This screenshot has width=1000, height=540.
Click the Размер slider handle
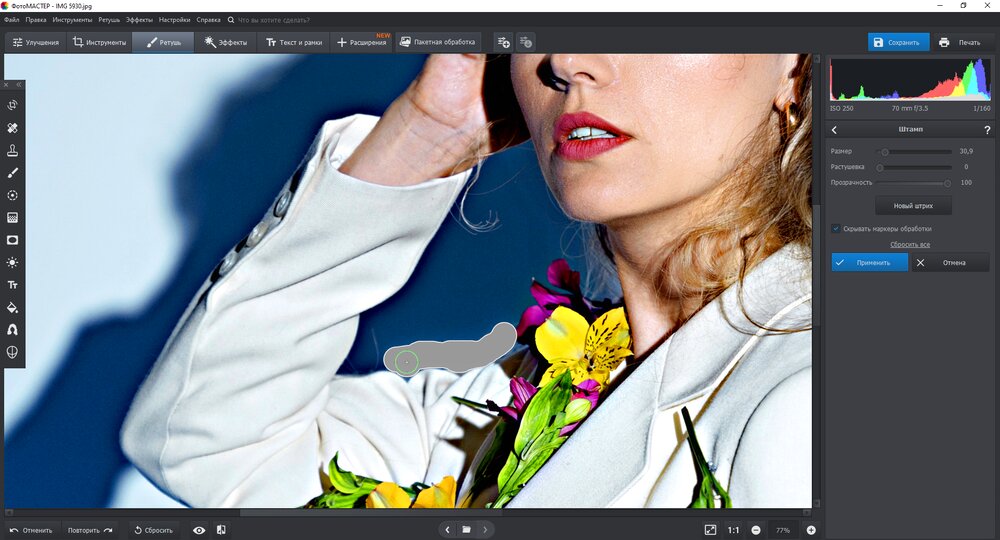coord(885,152)
